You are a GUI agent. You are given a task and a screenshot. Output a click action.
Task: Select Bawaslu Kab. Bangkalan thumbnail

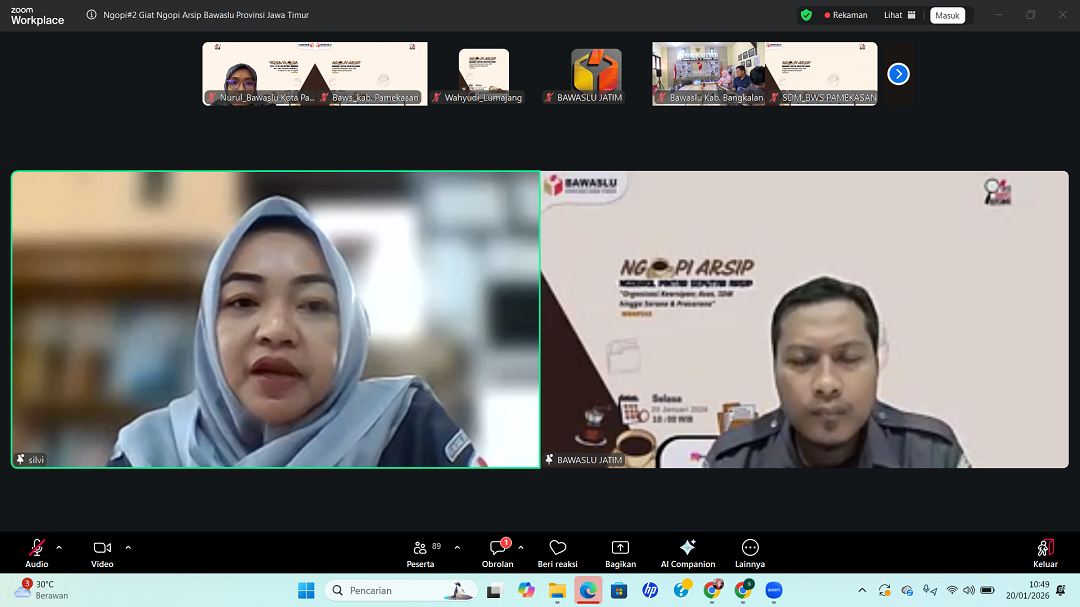[709, 74]
